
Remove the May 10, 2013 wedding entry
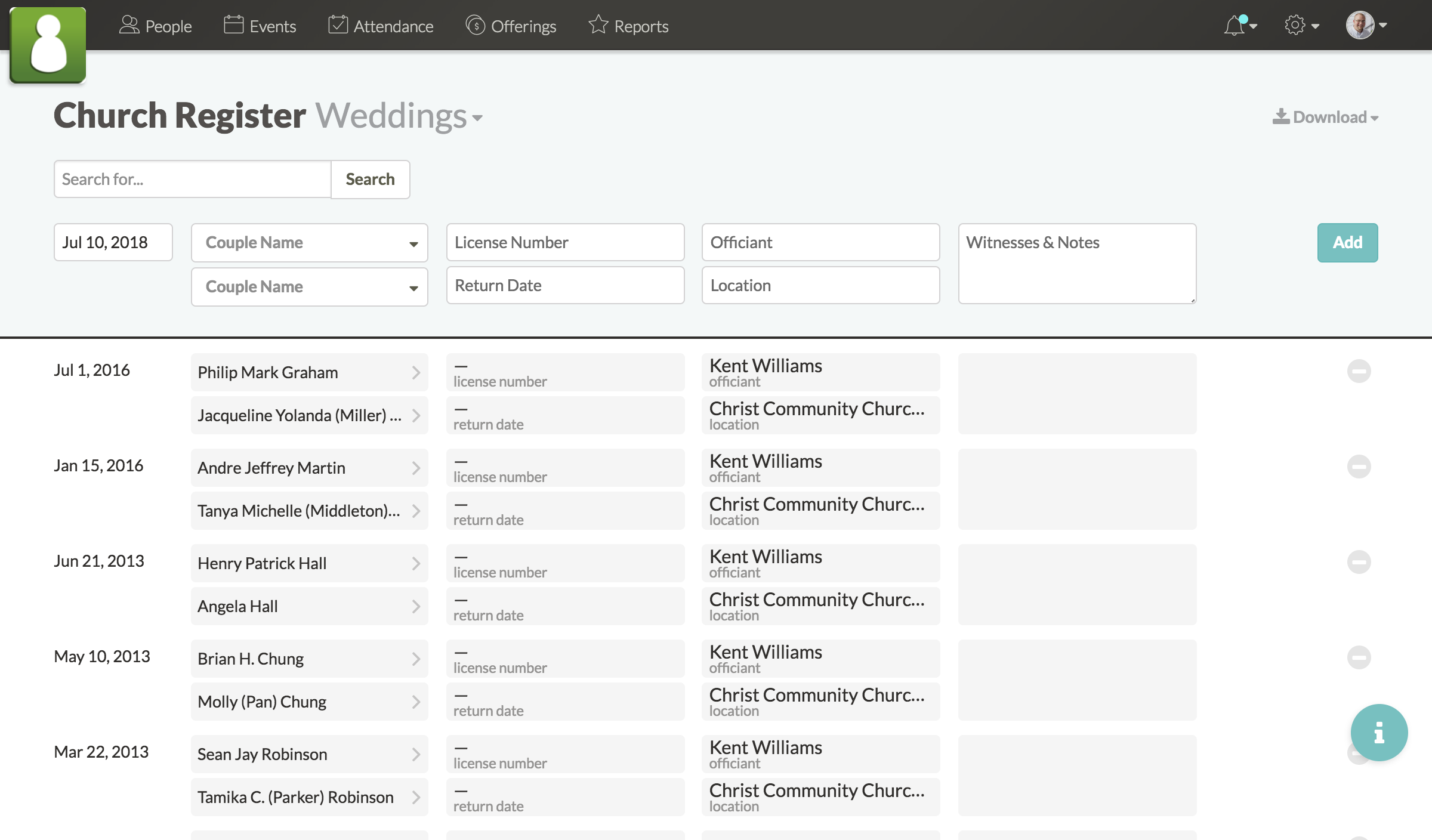pos(1359,657)
